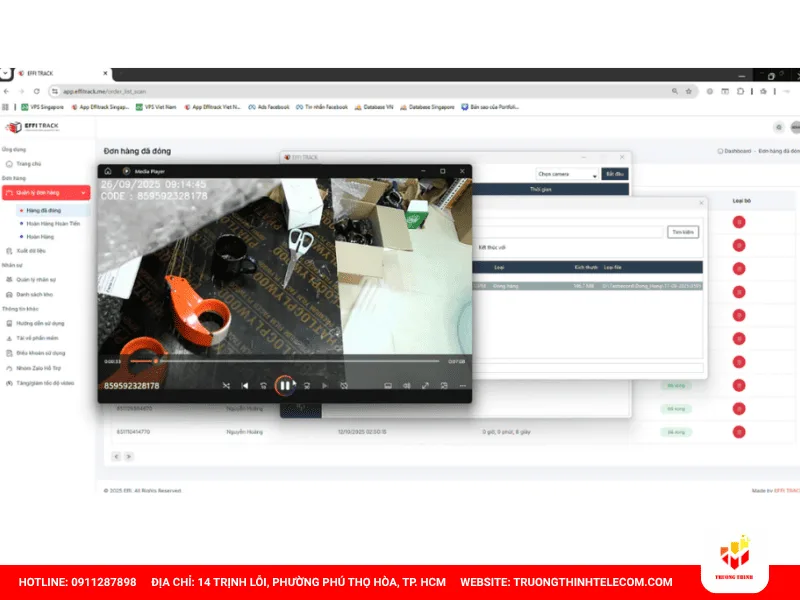Screen dimensions: 800x600
Task: Open Tăng/giảm tốc độ video in sidebar
Action: click(45, 383)
